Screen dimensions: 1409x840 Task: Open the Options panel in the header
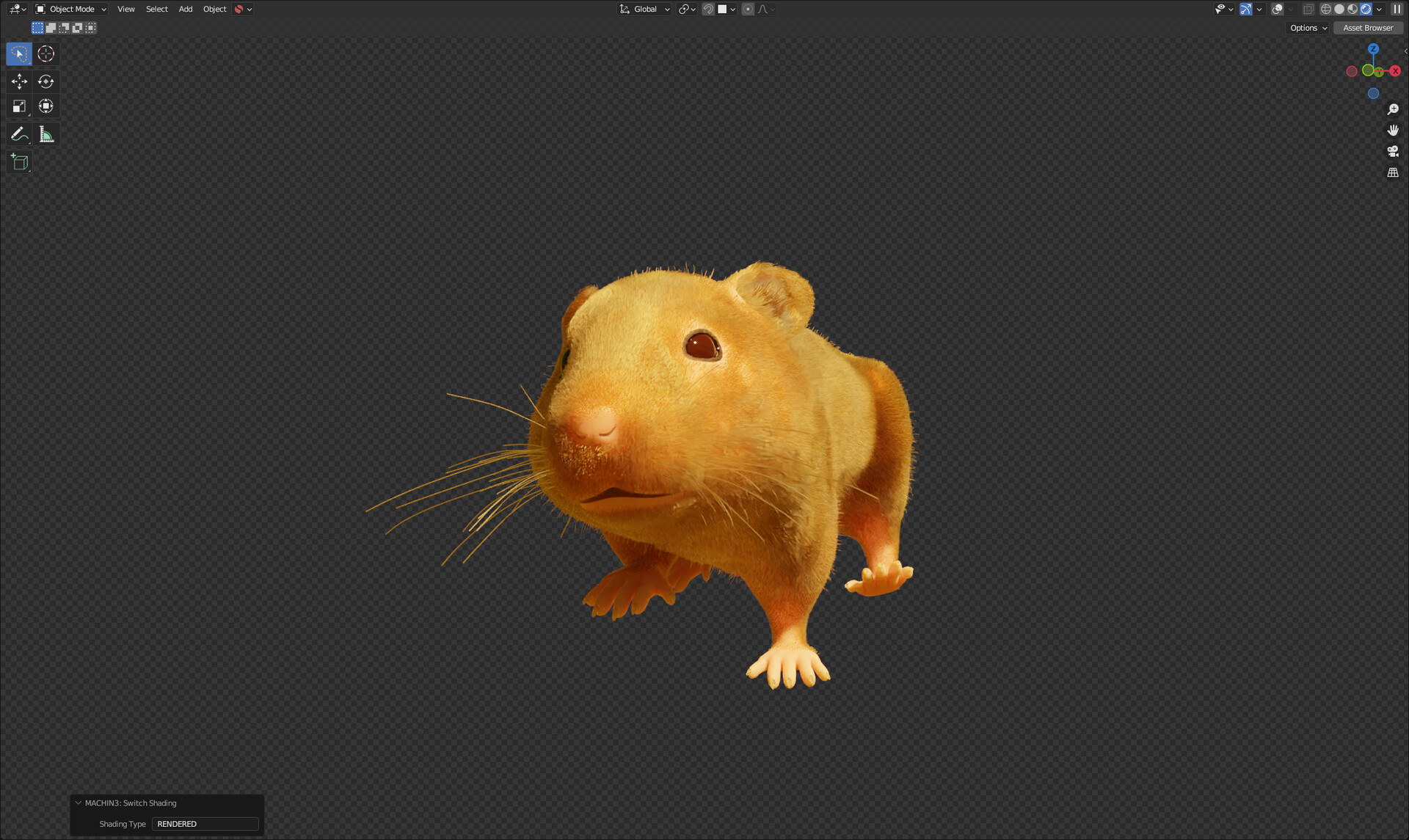click(1307, 28)
